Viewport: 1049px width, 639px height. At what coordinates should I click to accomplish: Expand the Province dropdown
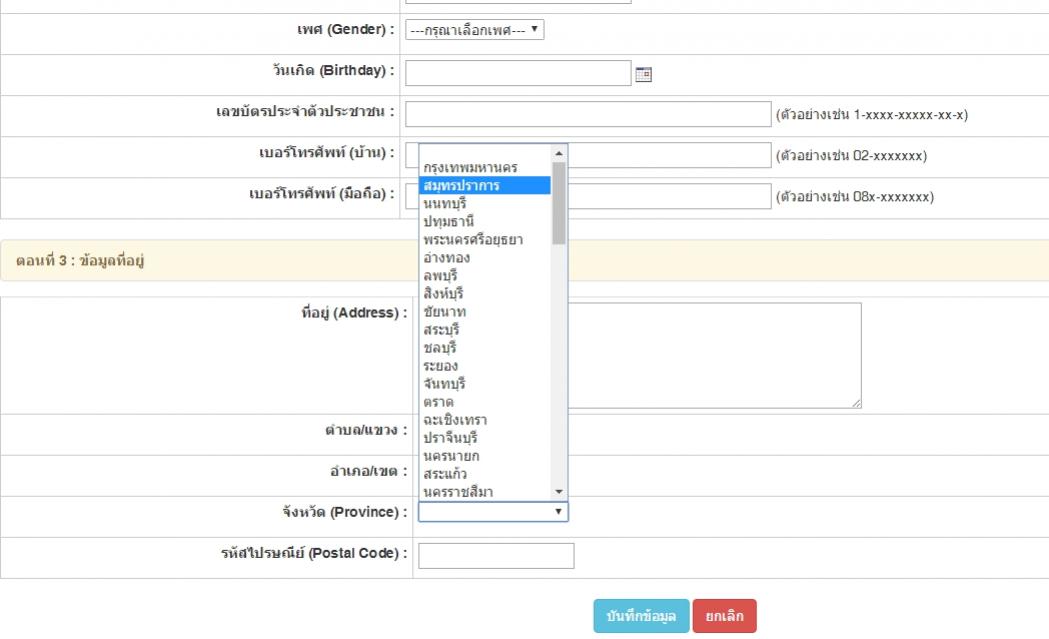click(493, 511)
